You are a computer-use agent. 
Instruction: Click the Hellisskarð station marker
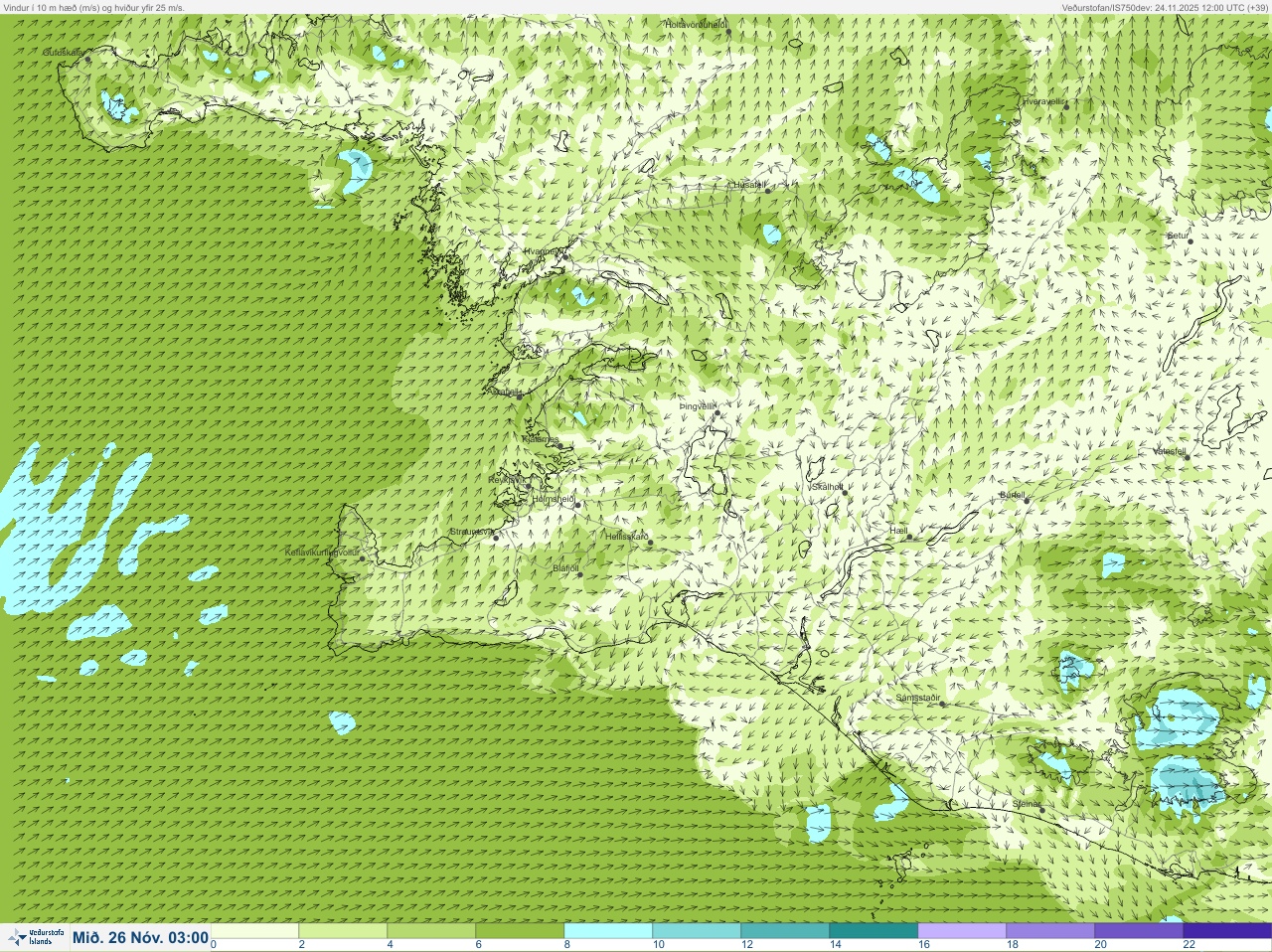pos(650,543)
